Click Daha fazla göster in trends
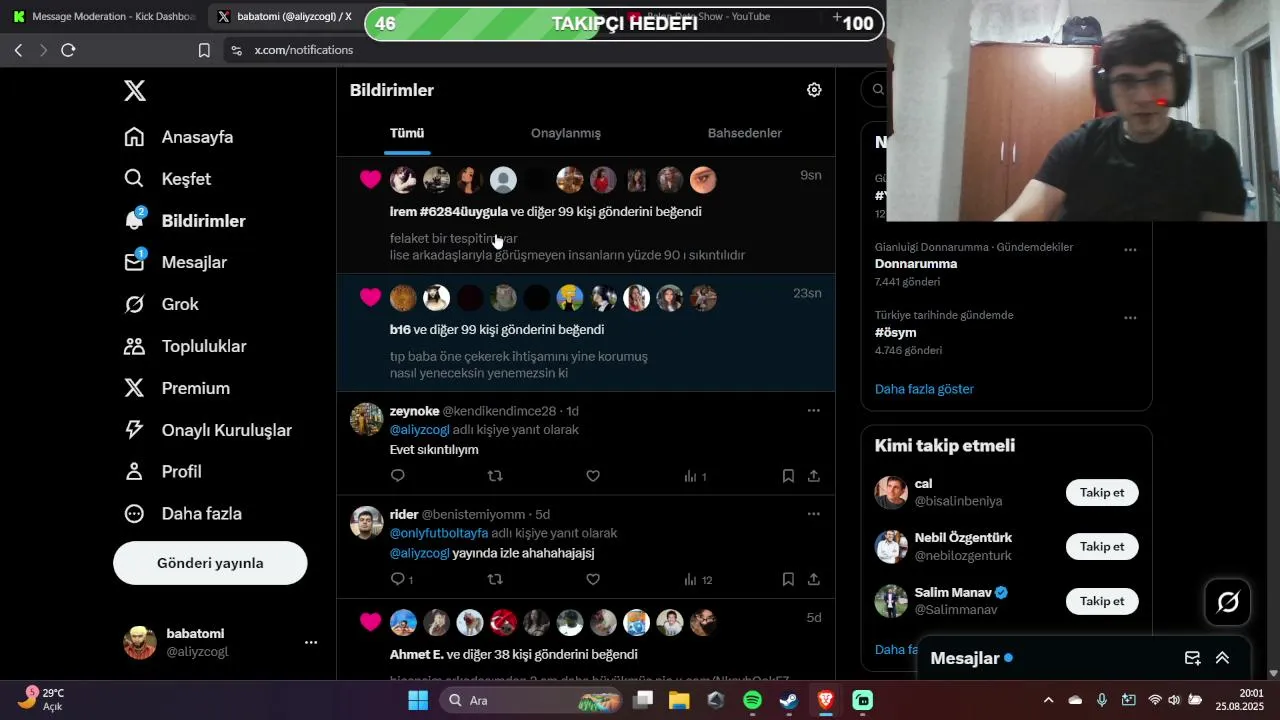Viewport: 1280px width, 720px height. tap(924, 389)
